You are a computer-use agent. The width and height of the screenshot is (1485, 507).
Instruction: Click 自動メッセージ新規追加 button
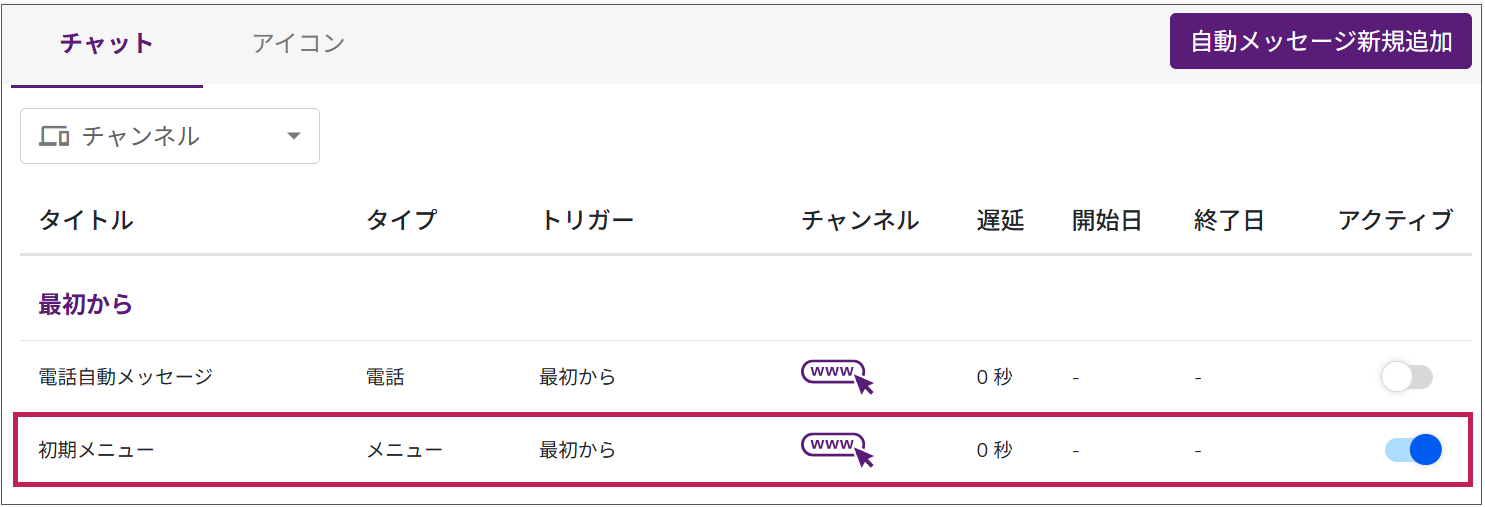coord(1321,41)
